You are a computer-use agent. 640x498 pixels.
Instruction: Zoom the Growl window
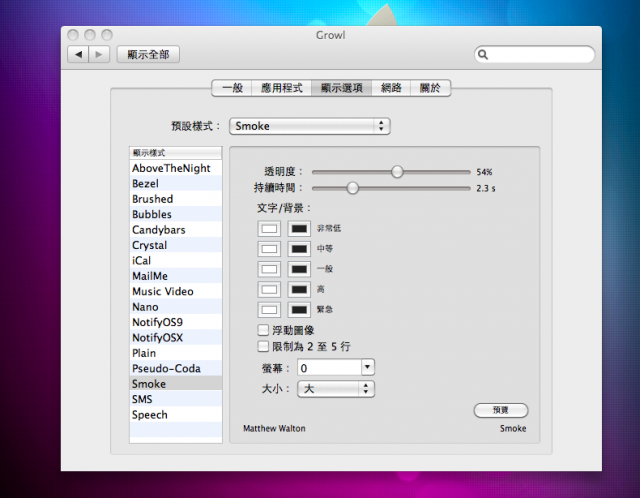point(107,35)
